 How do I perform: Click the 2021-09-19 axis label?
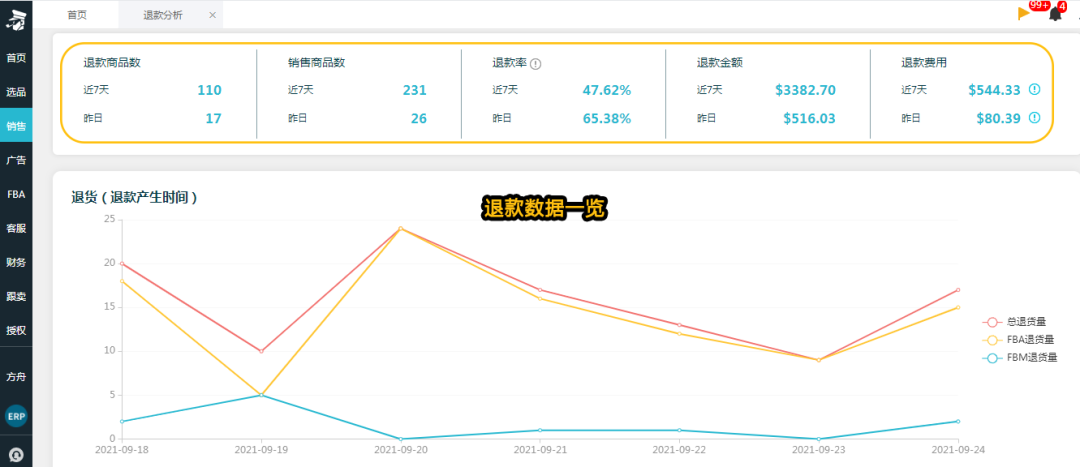(x=260, y=450)
